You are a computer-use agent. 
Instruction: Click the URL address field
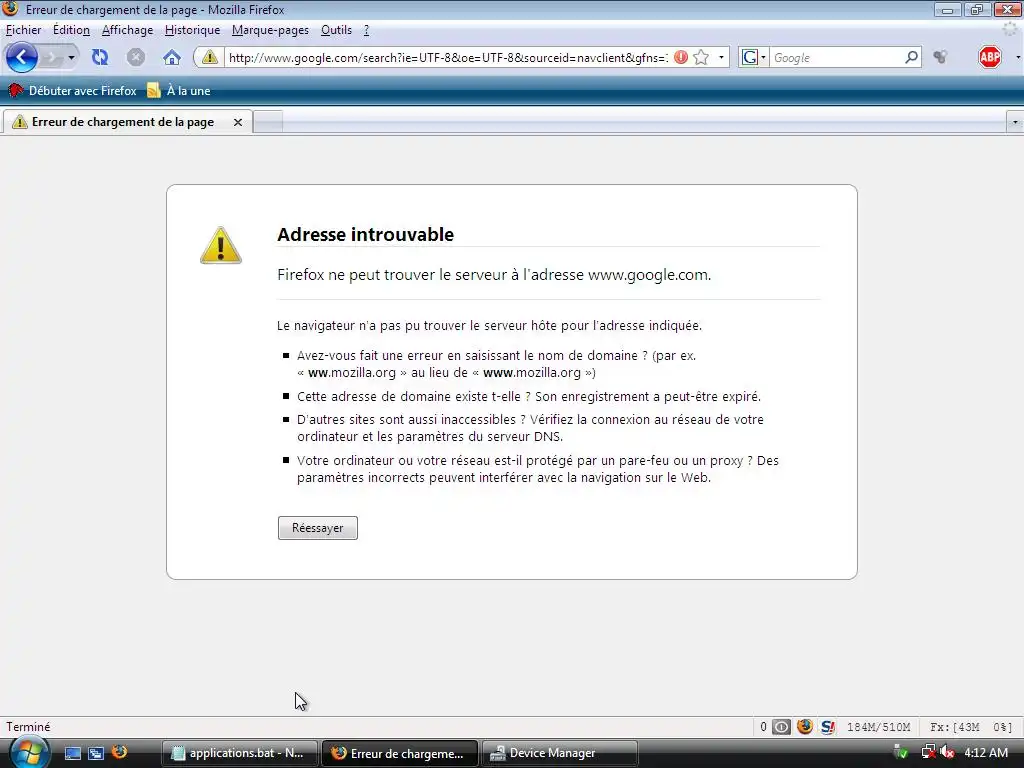click(447, 57)
